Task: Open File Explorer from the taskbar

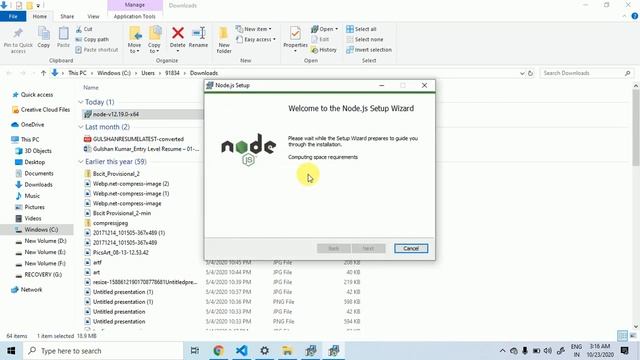Action: (287, 351)
